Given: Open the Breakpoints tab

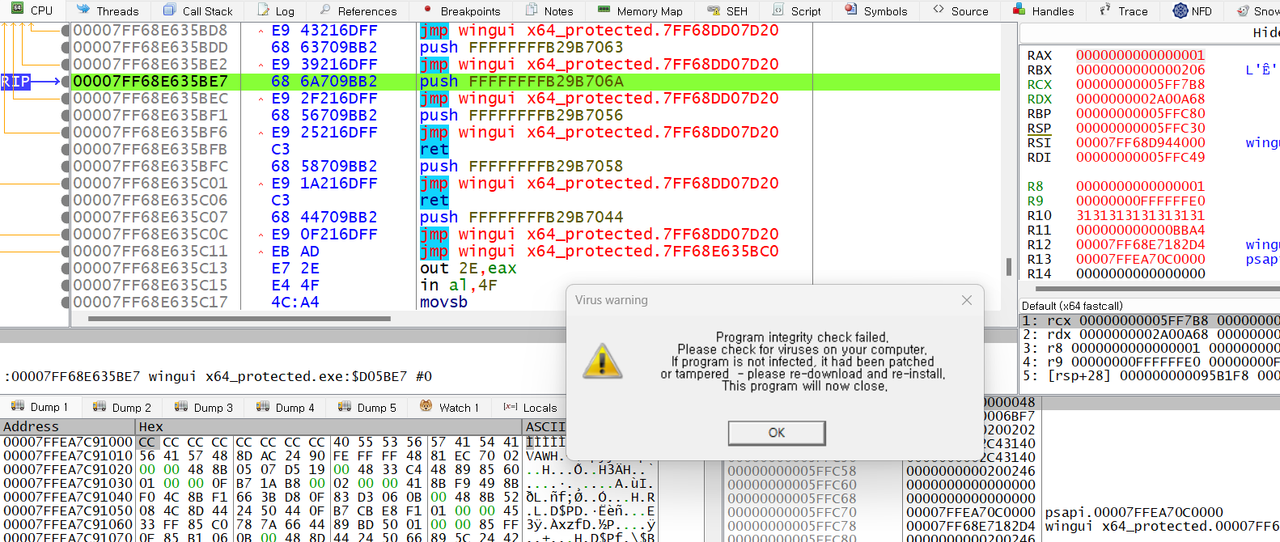Looking at the screenshot, I should [x=462, y=11].
